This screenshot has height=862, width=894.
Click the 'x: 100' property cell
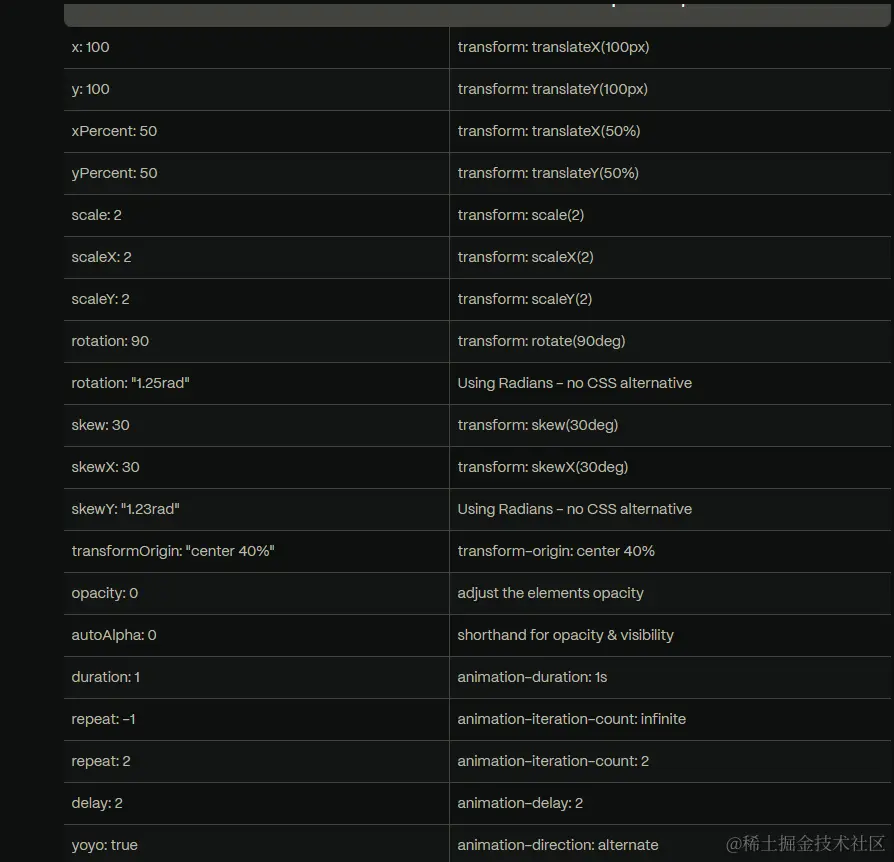coord(256,47)
